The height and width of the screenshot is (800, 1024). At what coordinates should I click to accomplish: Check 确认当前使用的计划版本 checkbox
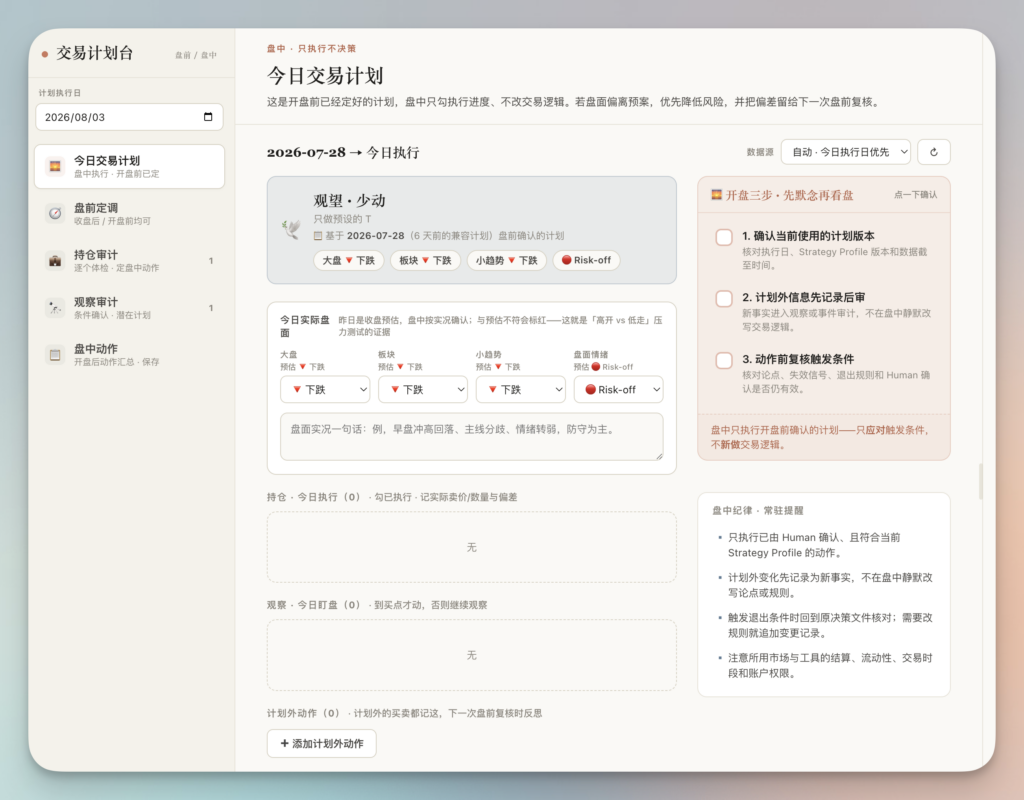[x=724, y=237]
